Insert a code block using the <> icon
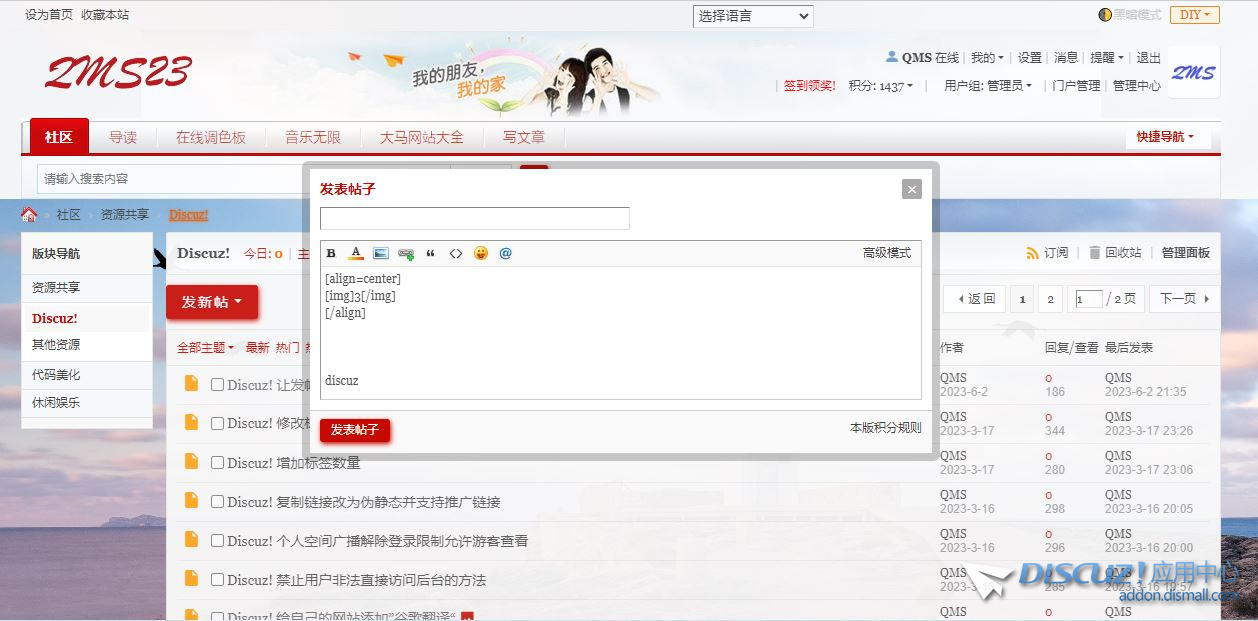Viewport: 1258px width, 621px height. 456,253
